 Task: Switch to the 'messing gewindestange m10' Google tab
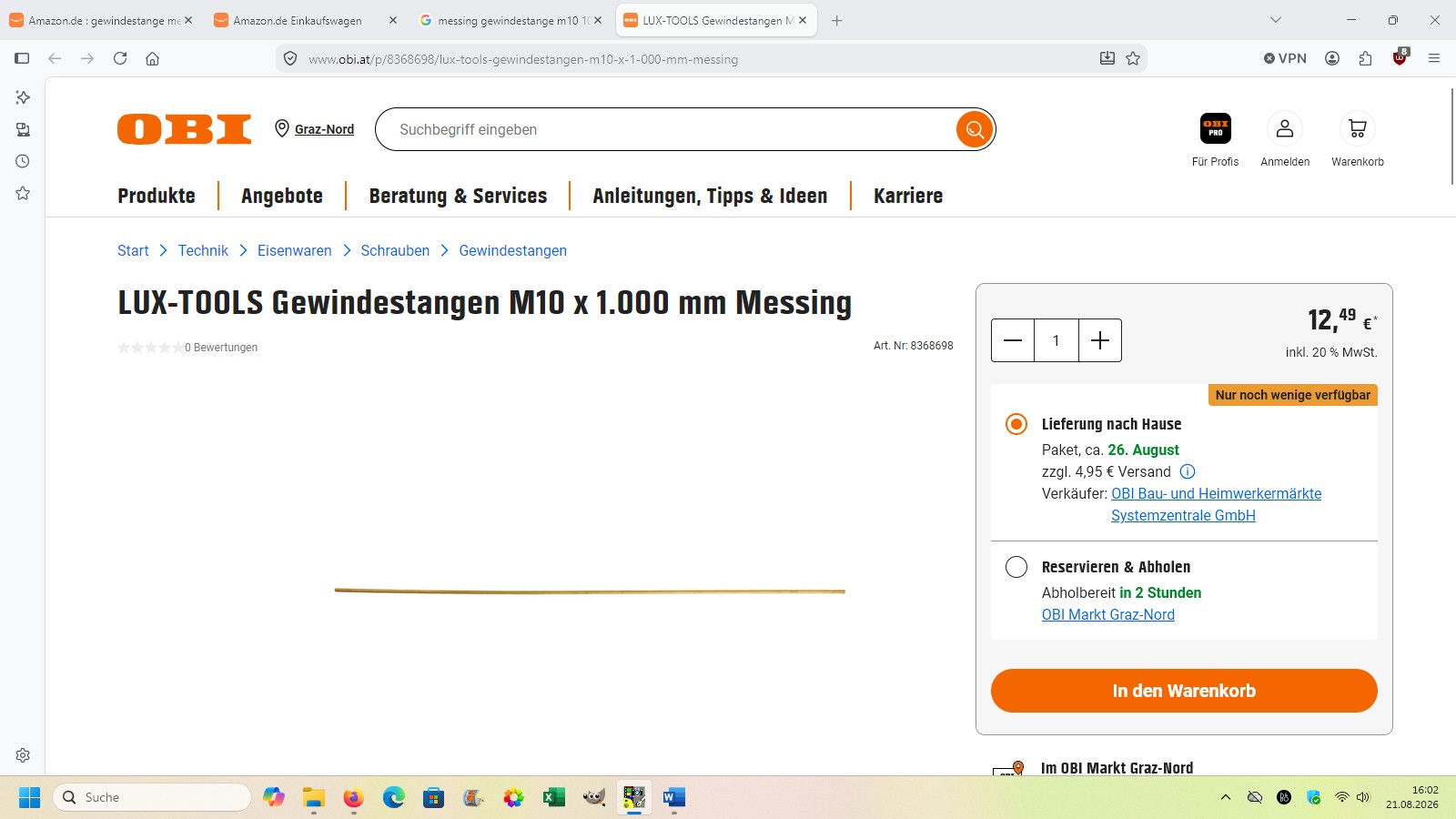click(512, 20)
